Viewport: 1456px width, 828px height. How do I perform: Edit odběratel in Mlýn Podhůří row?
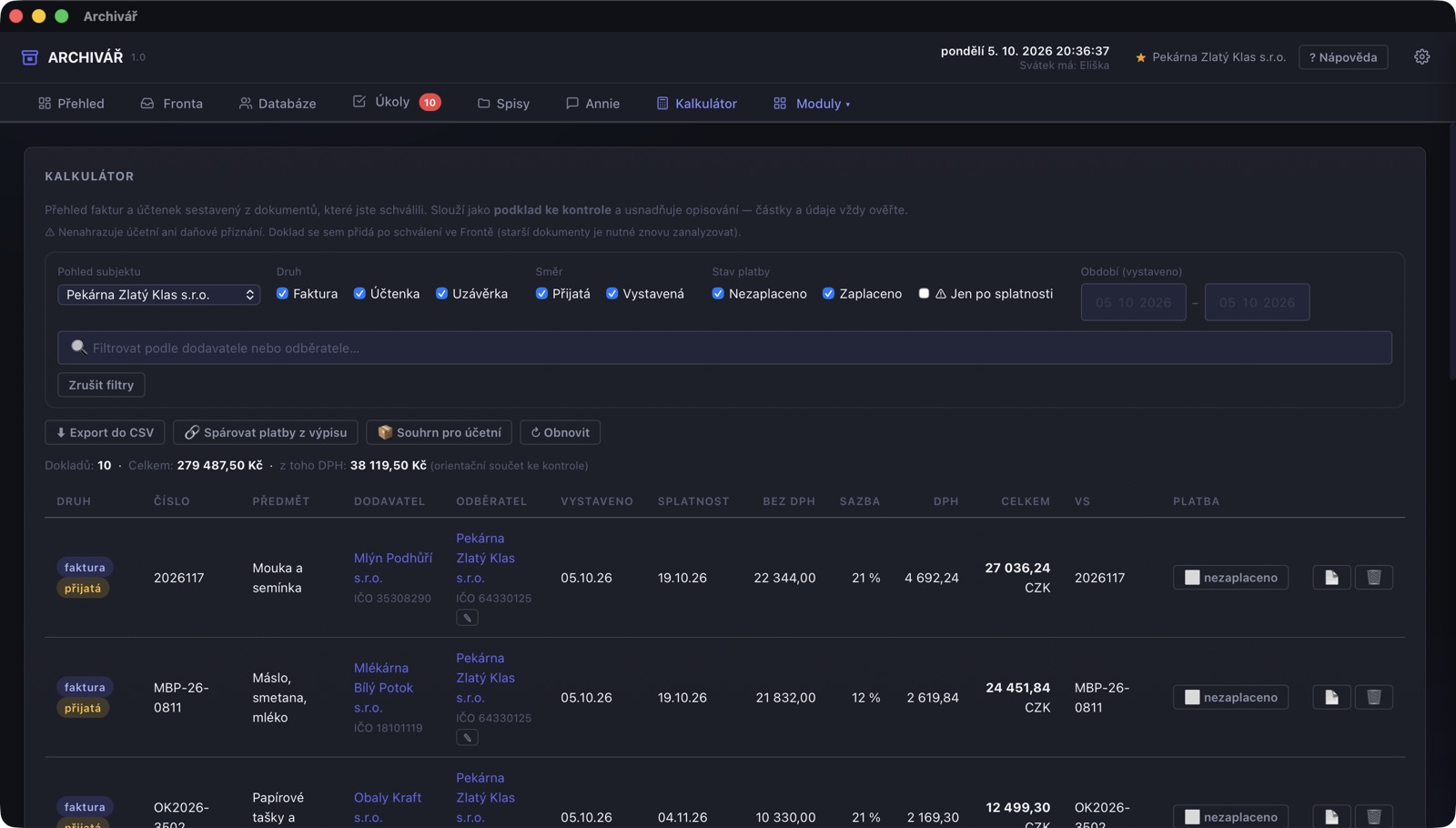pyautogui.click(x=467, y=618)
